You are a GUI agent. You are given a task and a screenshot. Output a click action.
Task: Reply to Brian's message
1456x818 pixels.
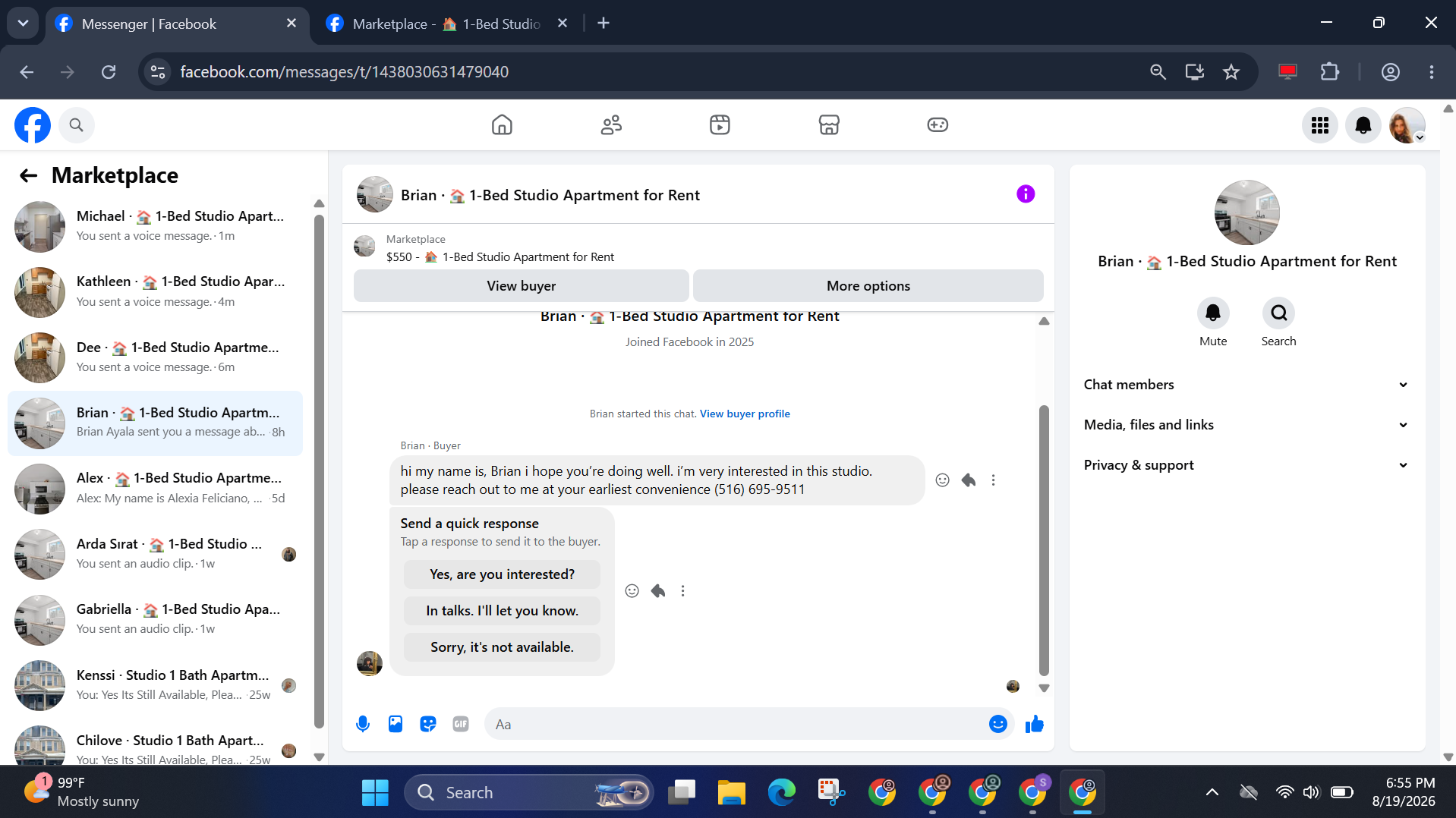(x=969, y=480)
